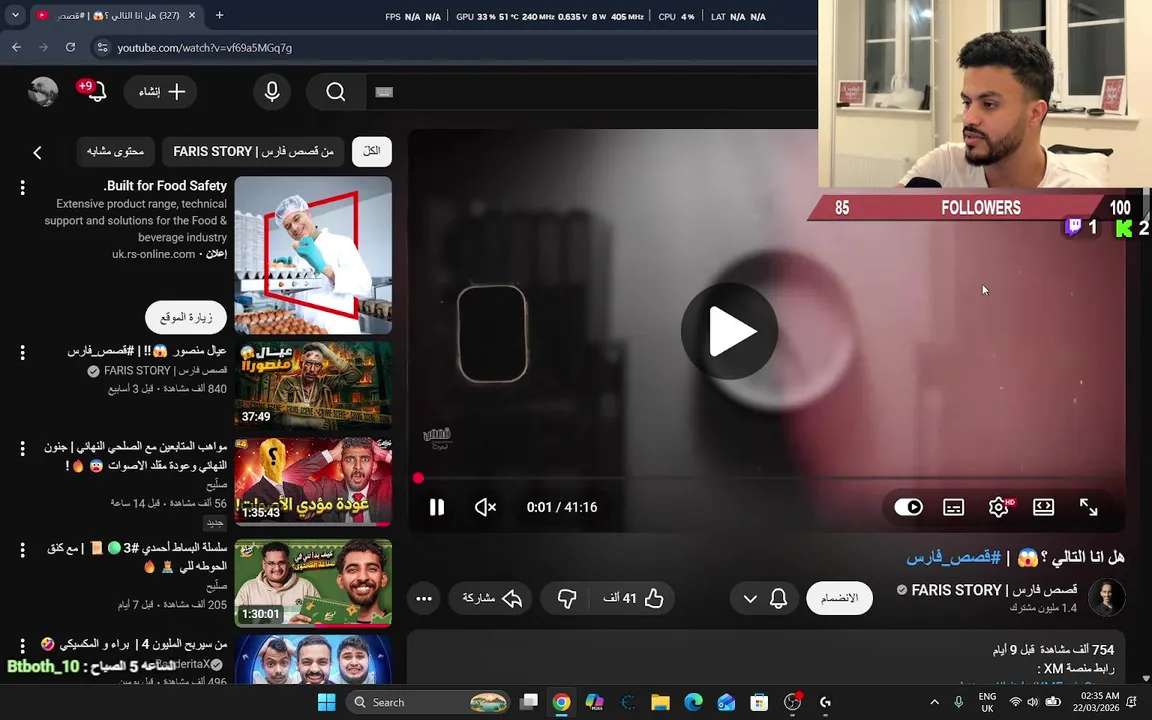The image size is (1152, 720).
Task: Show more chips with the left arrow
Action: [x=37, y=152]
